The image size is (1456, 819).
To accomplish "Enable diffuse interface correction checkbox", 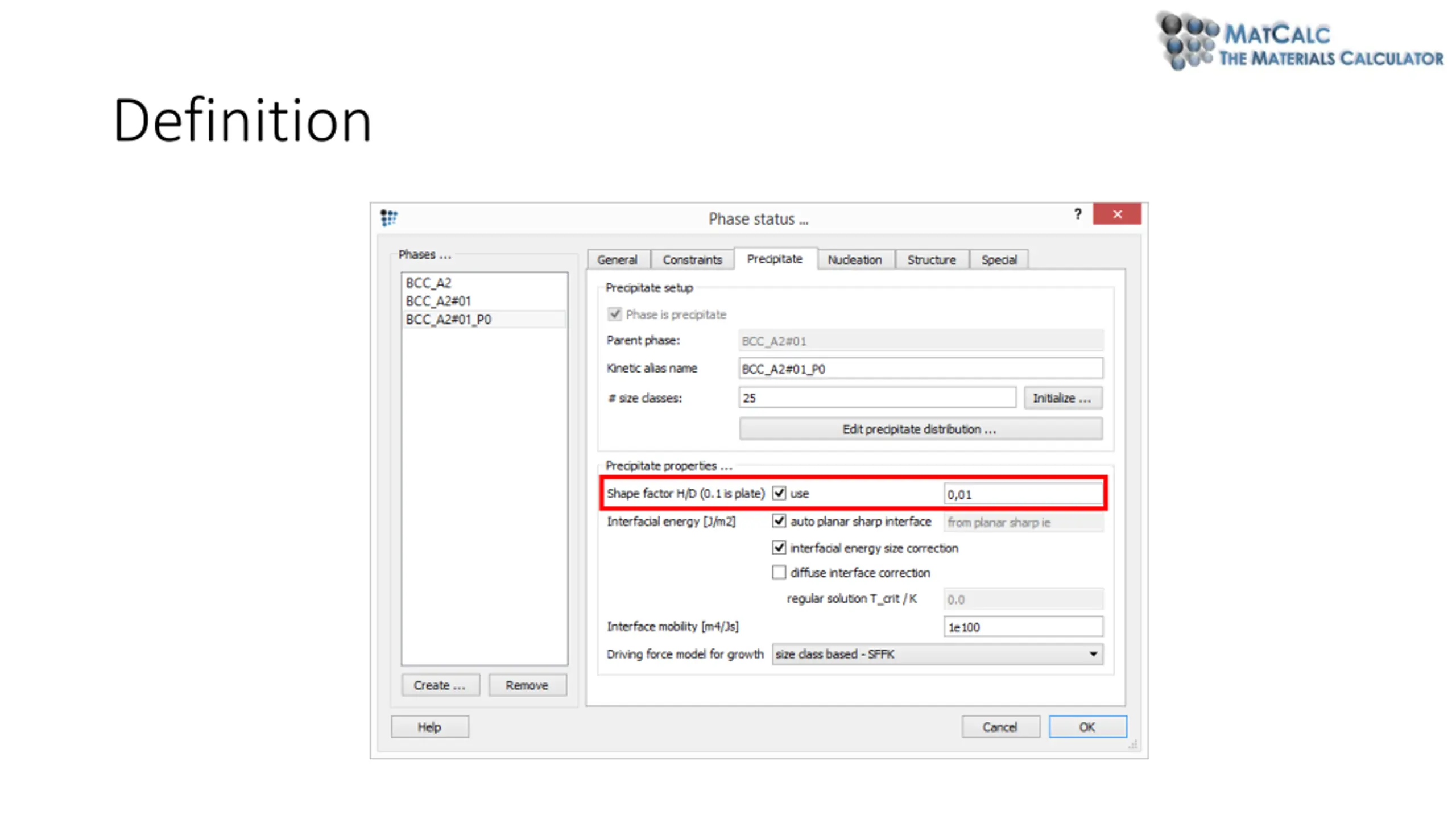I will (779, 572).
